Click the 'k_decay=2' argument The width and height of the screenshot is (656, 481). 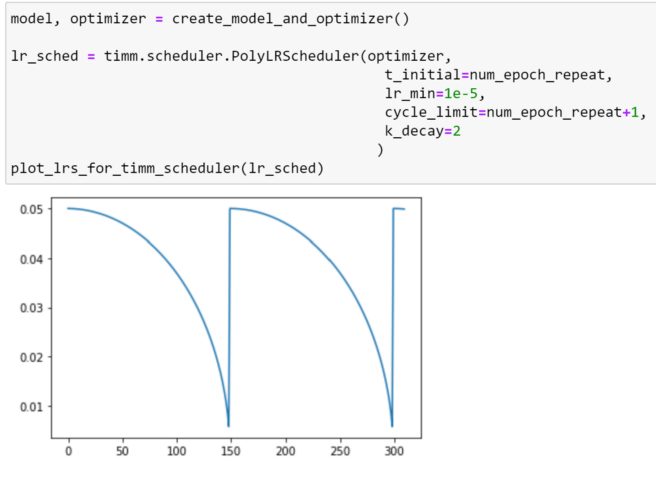[x=423, y=131]
